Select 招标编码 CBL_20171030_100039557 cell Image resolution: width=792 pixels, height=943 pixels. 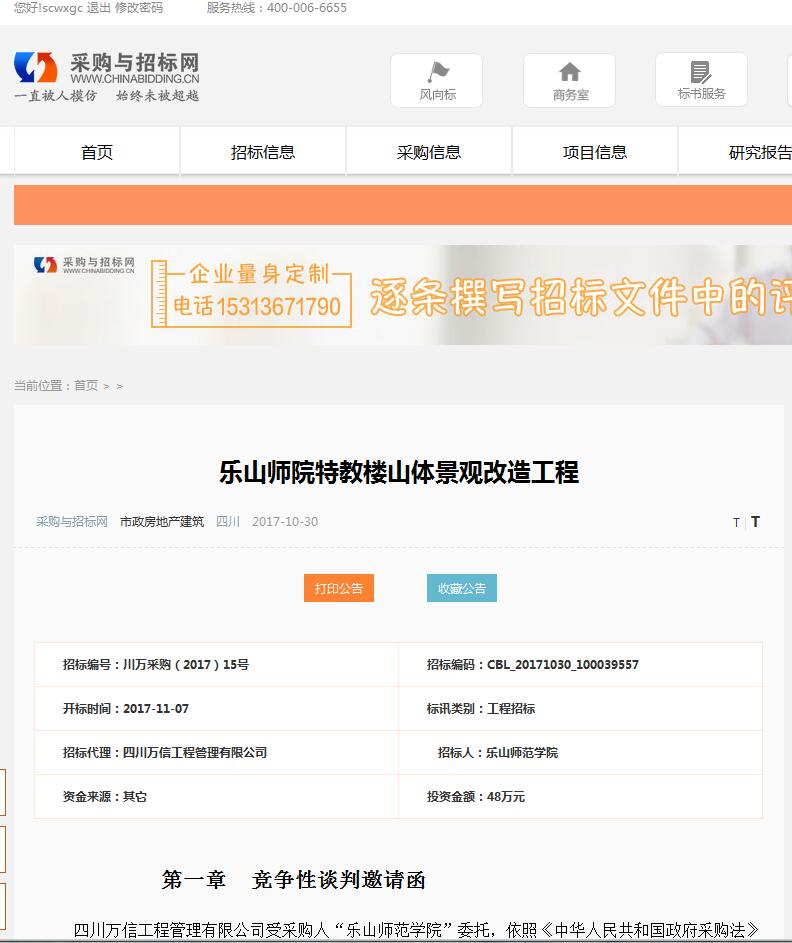(580, 665)
